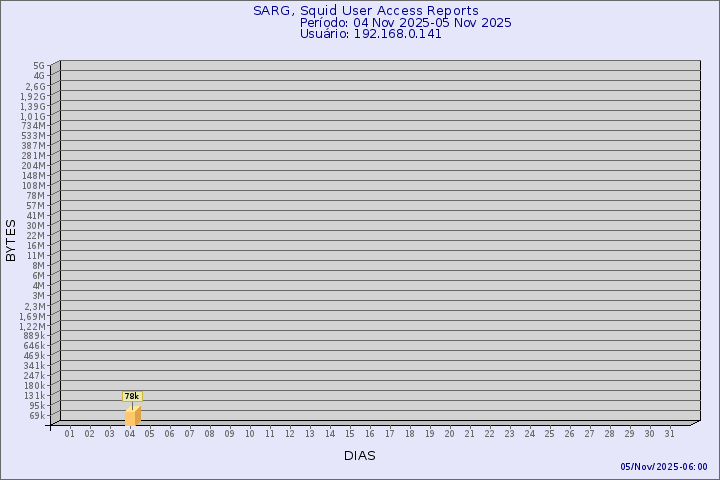Viewport: 720px width, 480px height.
Task: Click the SARG Squid User Access Reports title
Action: 365,10
